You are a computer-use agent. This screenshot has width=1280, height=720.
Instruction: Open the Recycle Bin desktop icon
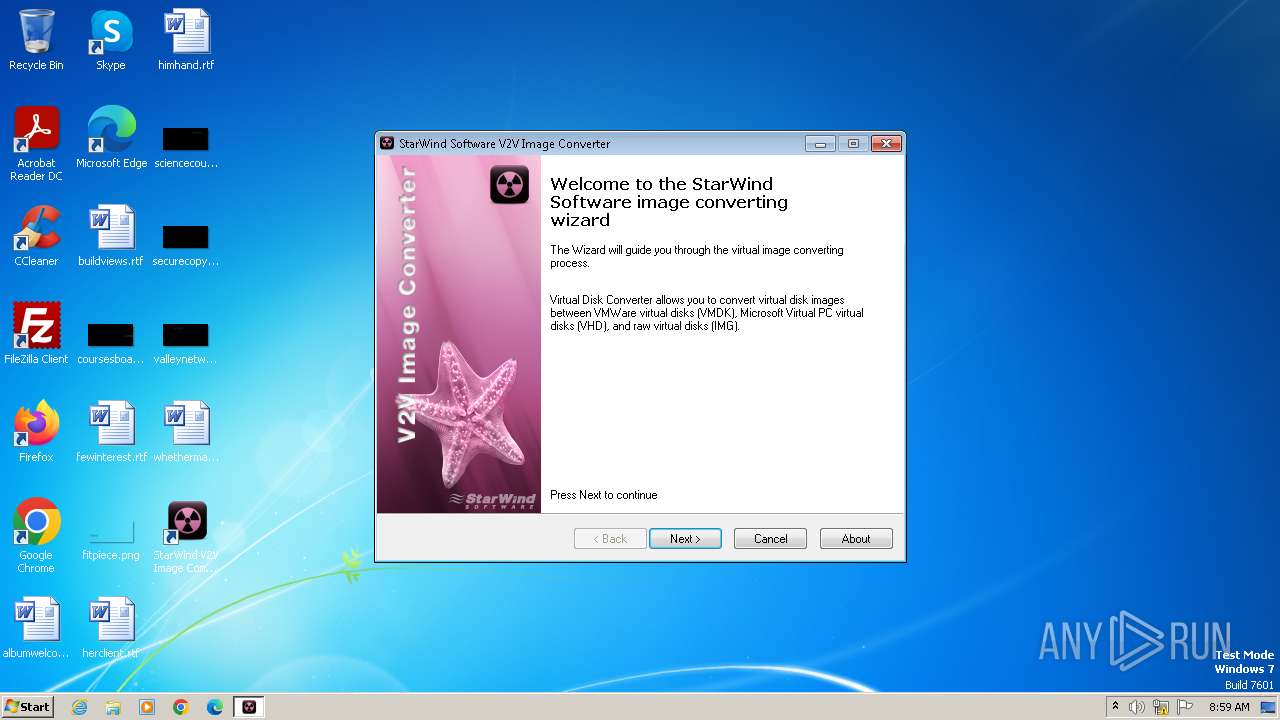(36, 40)
